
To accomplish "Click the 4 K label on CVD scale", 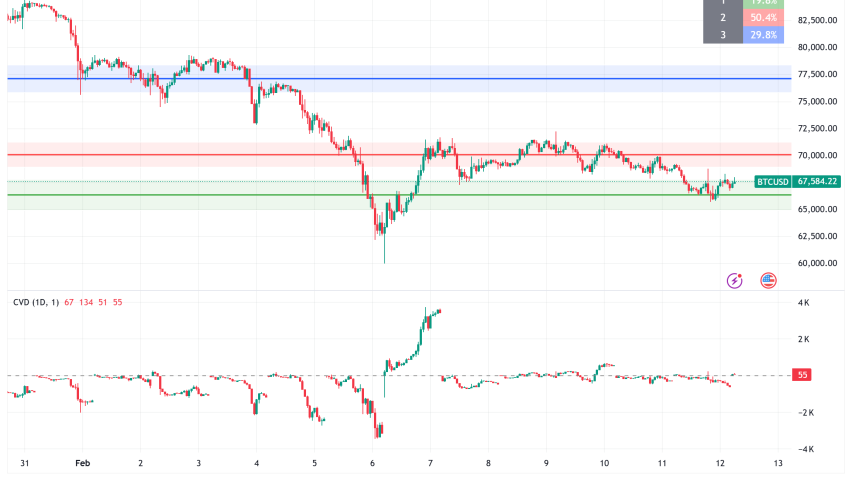I will click(803, 302).
